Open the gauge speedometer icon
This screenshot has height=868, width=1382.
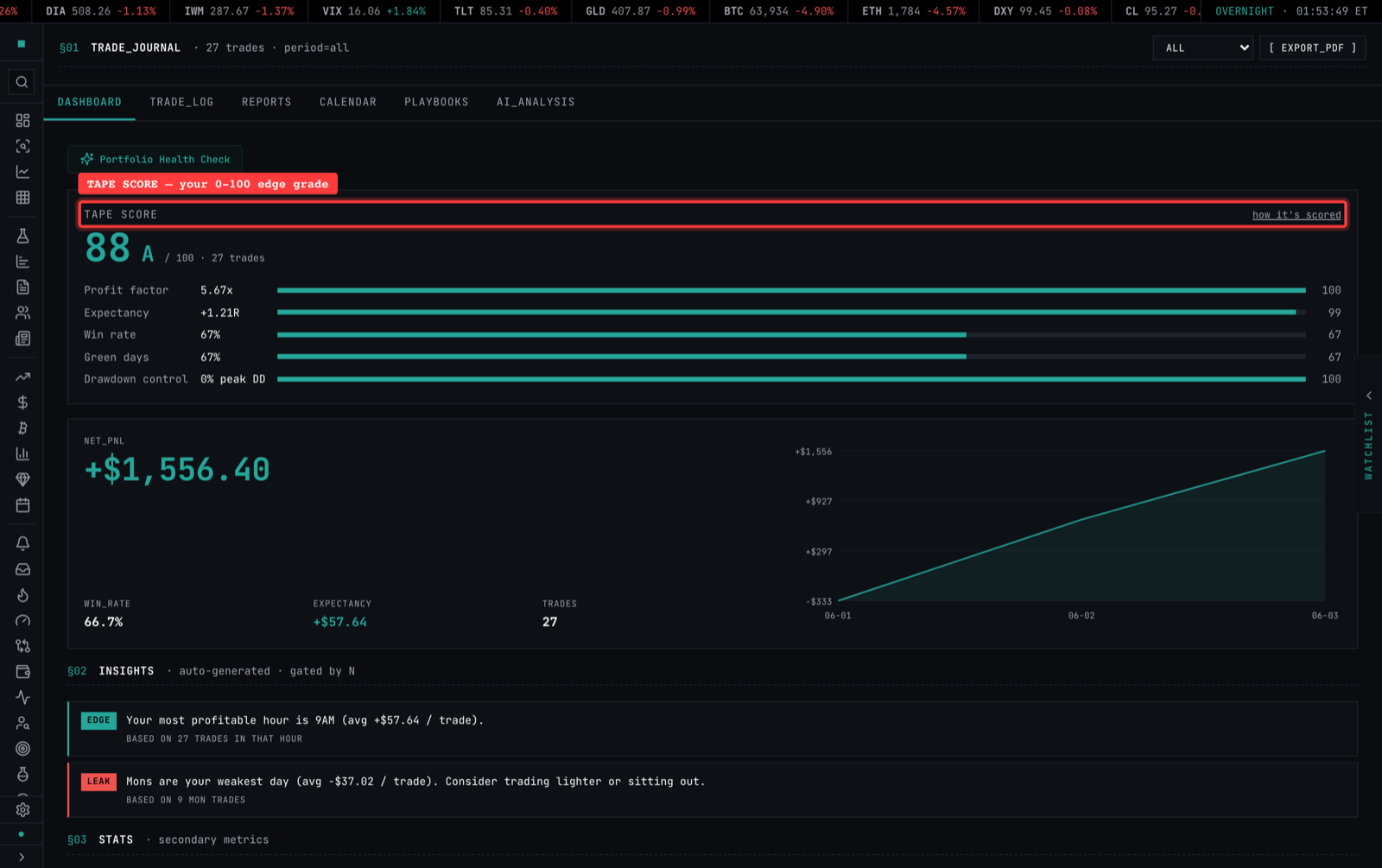[22, 620]
